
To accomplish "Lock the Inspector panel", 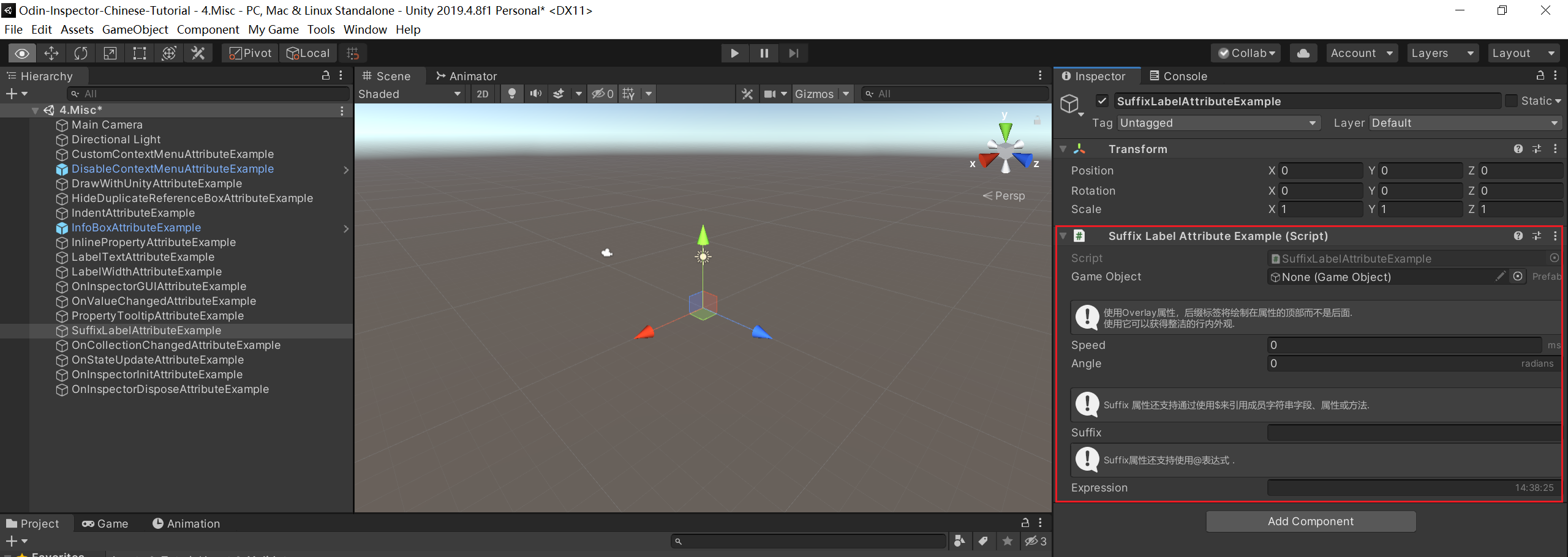I will point(1540,76).
